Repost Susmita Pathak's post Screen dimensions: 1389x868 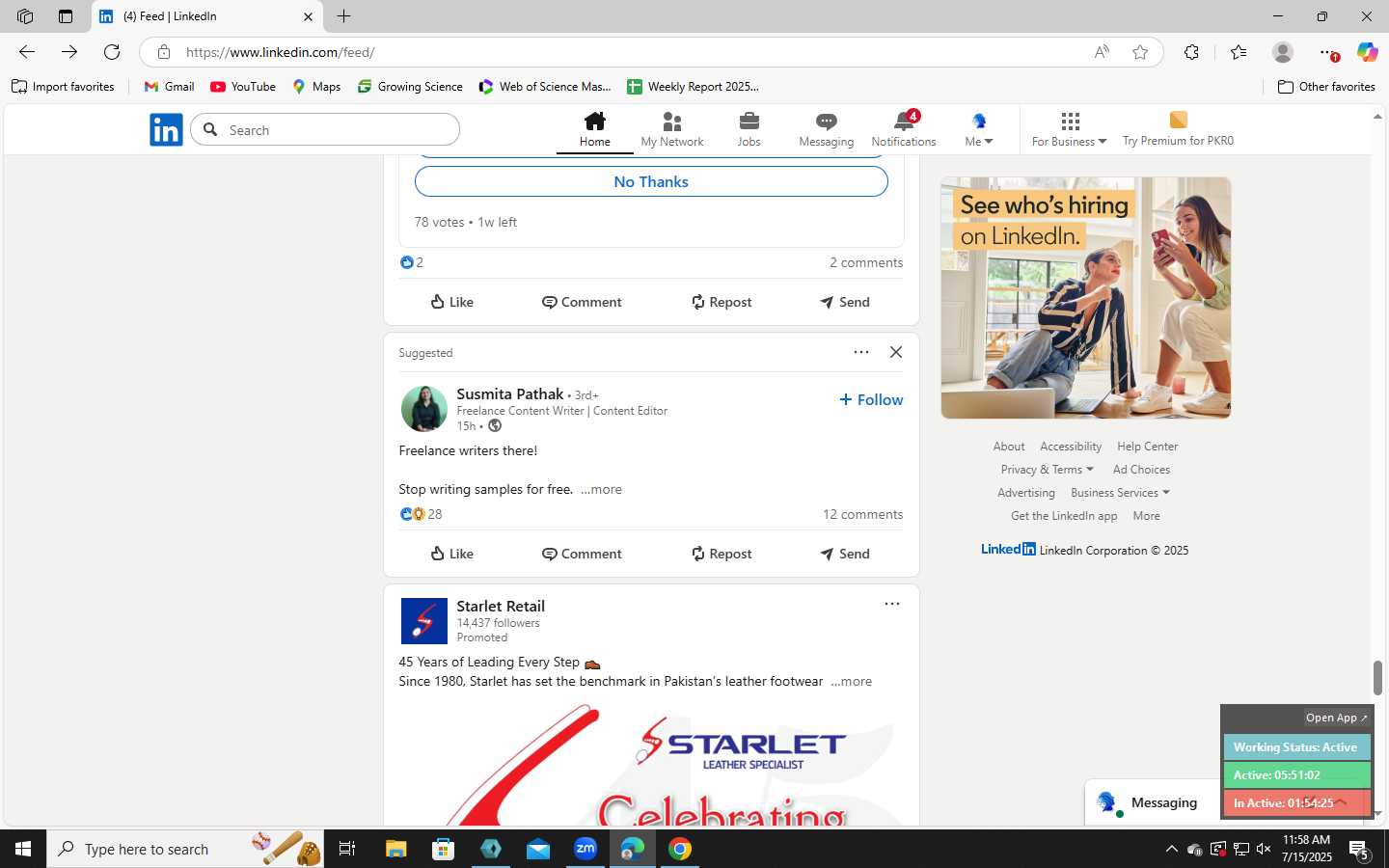722,554
